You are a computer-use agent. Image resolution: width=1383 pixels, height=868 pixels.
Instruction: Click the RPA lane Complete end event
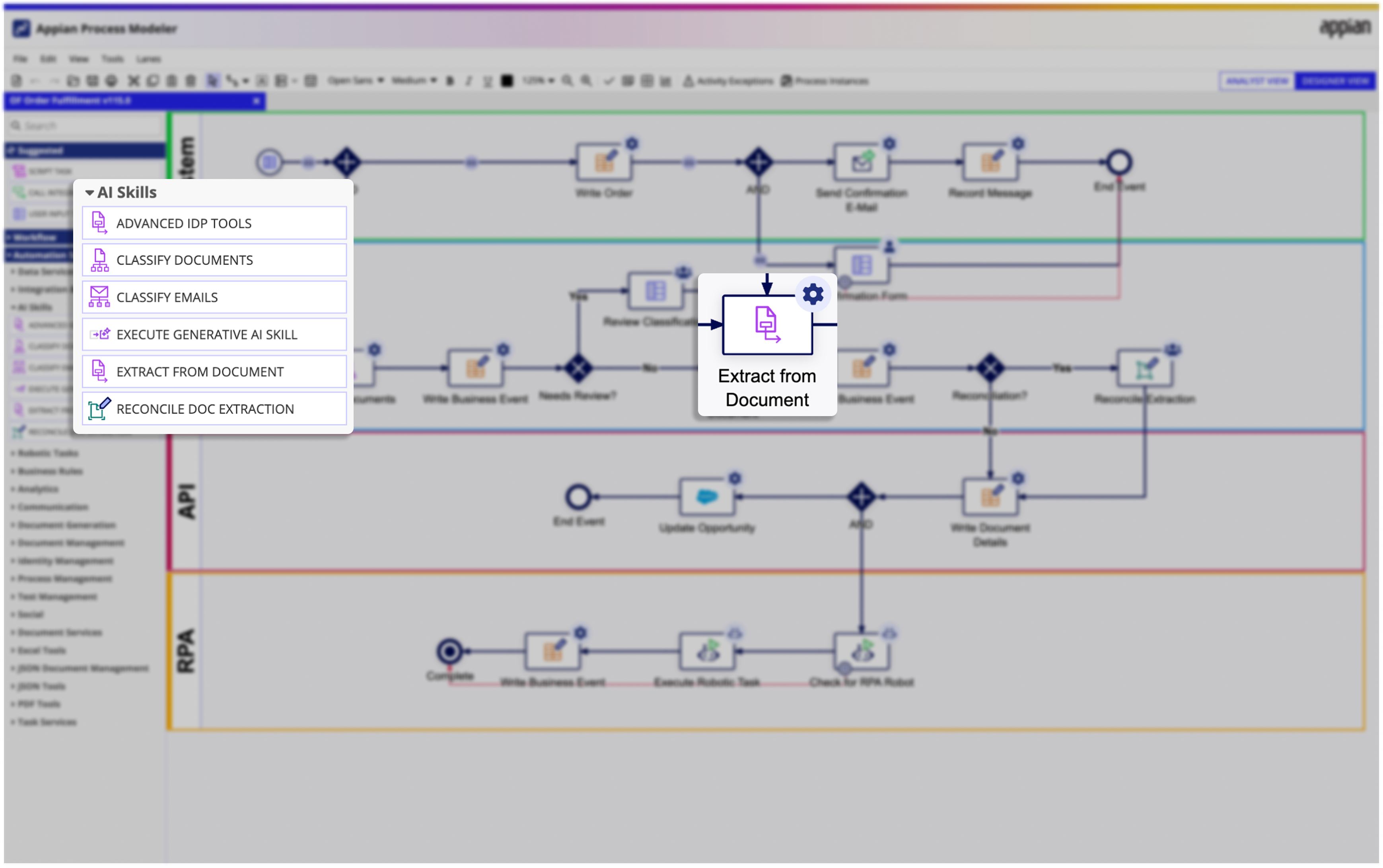[449, 652]
